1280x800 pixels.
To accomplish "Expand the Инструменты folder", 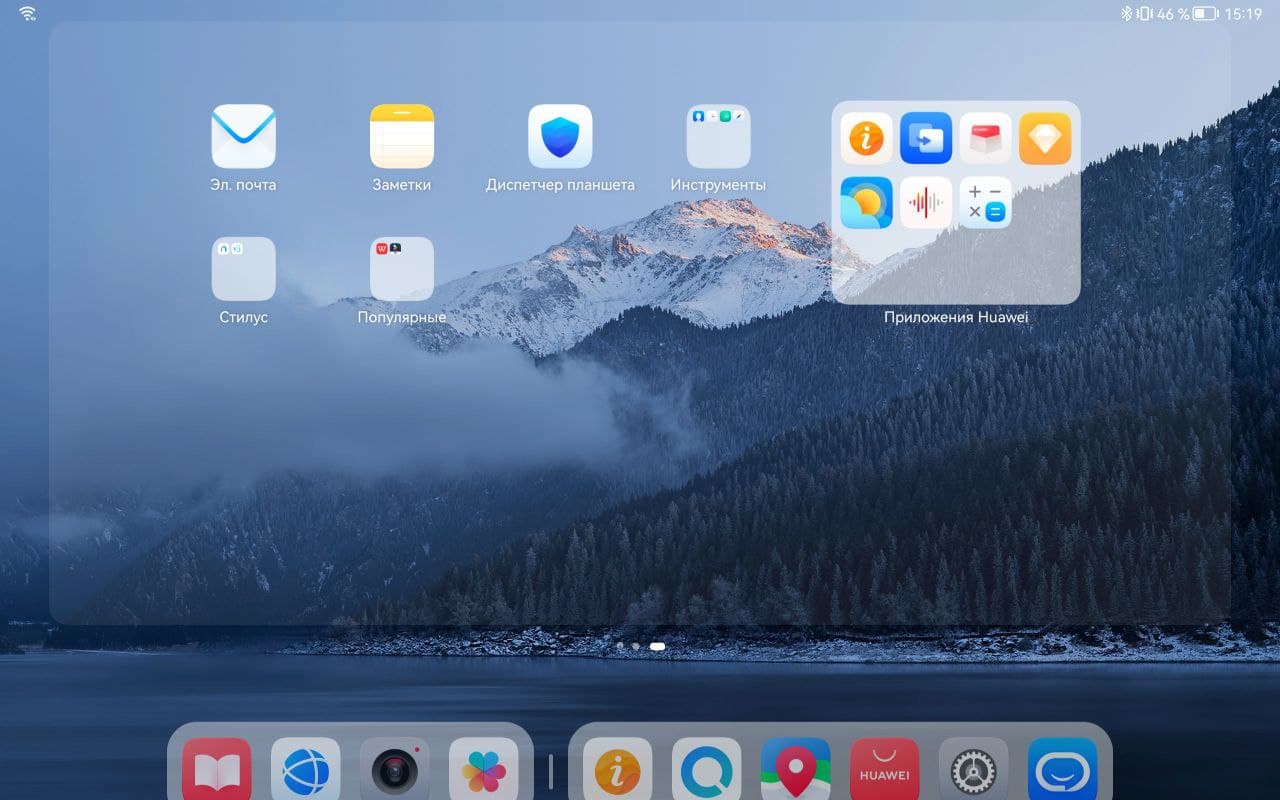I will point(718,136).
